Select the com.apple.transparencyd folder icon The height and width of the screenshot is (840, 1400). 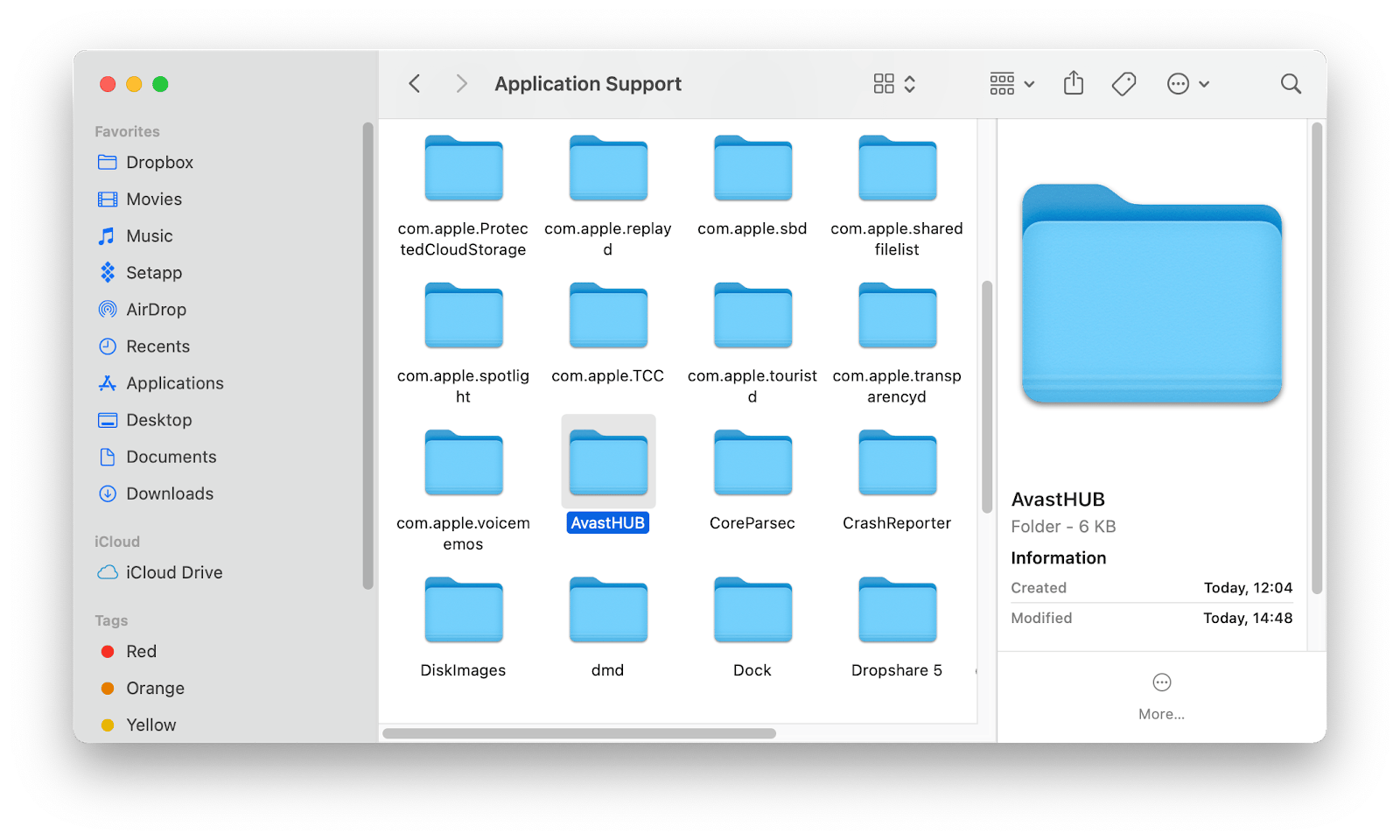coord(897,315)
